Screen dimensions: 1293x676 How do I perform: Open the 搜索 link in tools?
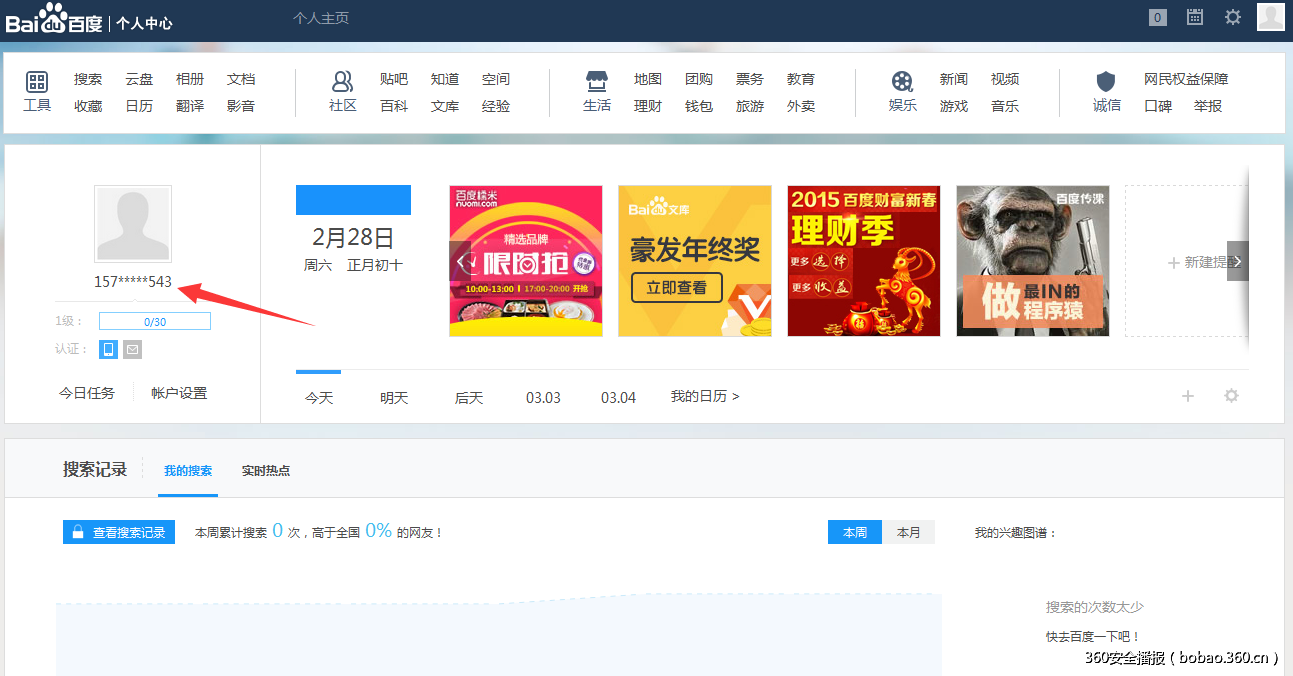[88, 79]
